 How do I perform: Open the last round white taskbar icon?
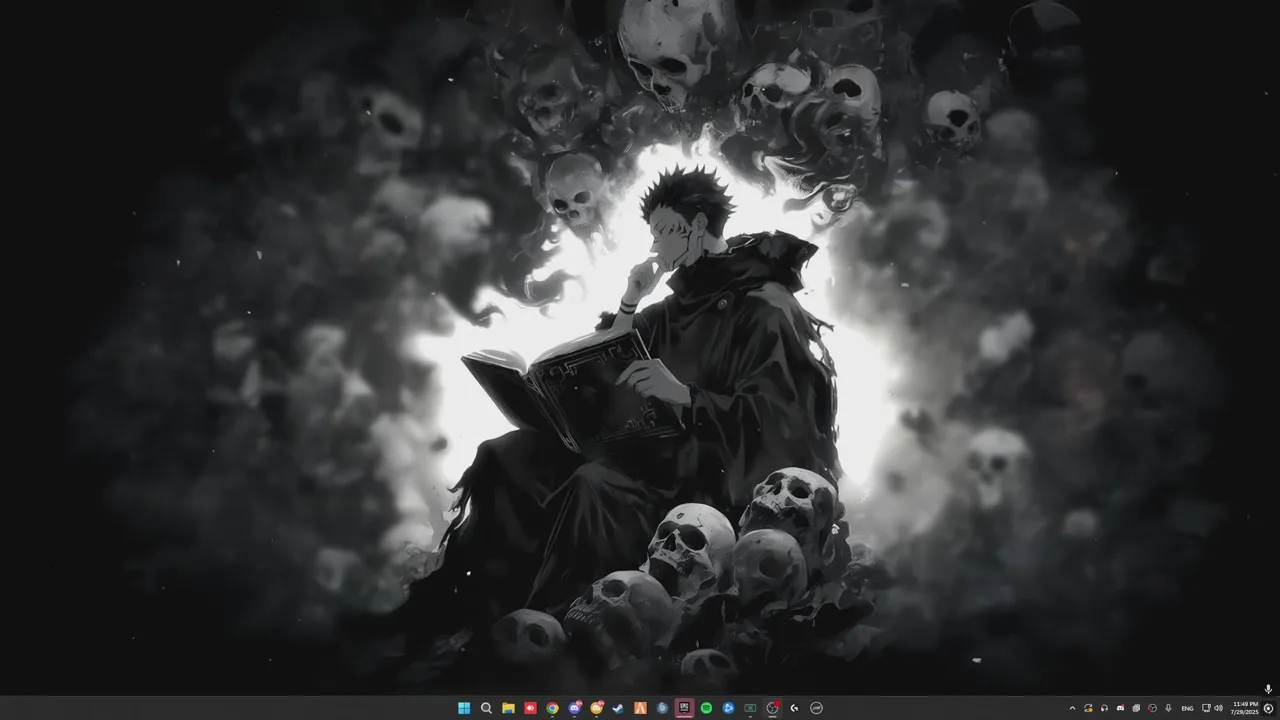coord(816,708)
